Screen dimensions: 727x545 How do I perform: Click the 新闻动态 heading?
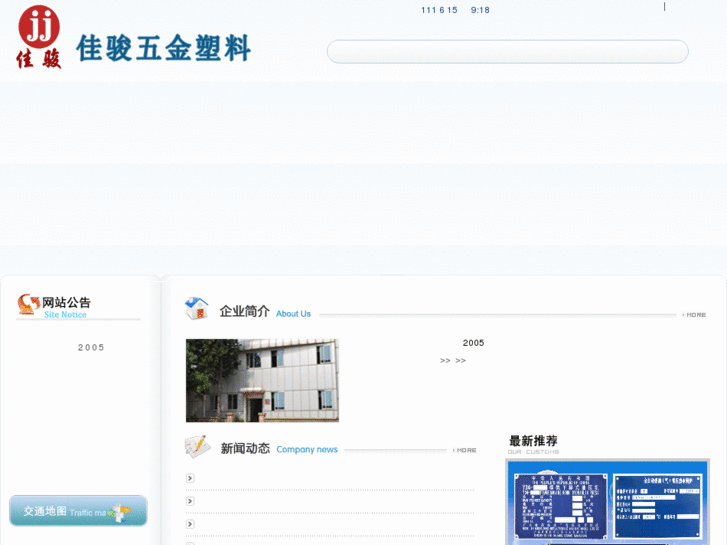click(x=245, y=449)
